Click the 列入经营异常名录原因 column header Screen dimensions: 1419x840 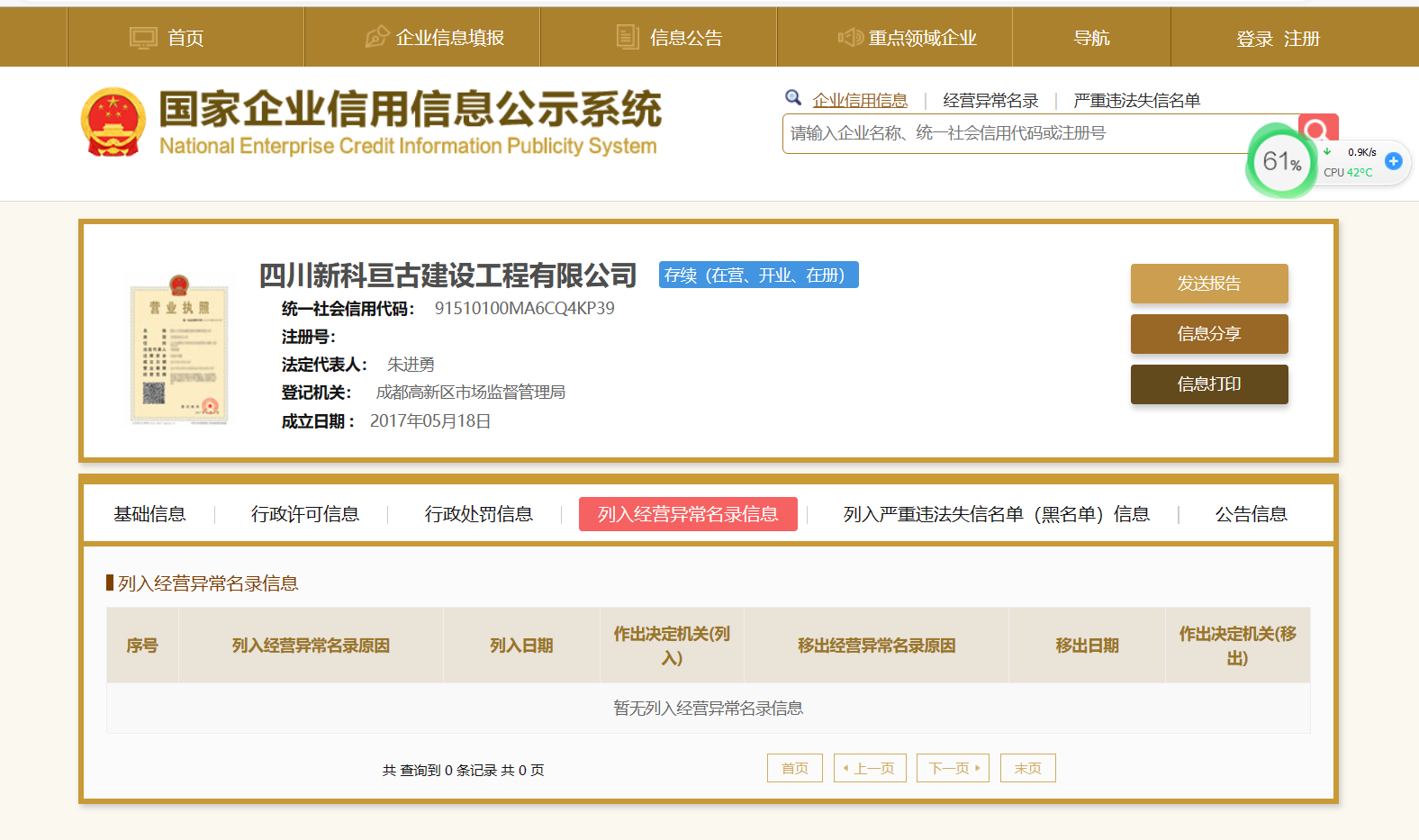(311, 646)
